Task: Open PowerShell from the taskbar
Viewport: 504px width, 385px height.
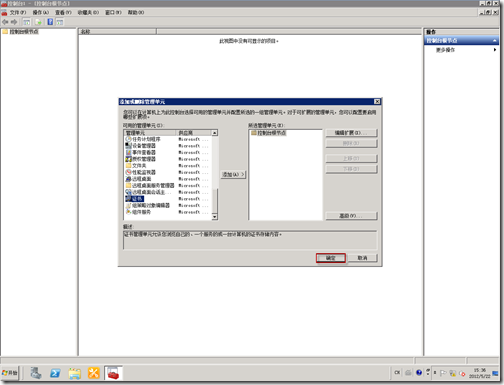Action: pyautogui.click(x=55, y=373)
